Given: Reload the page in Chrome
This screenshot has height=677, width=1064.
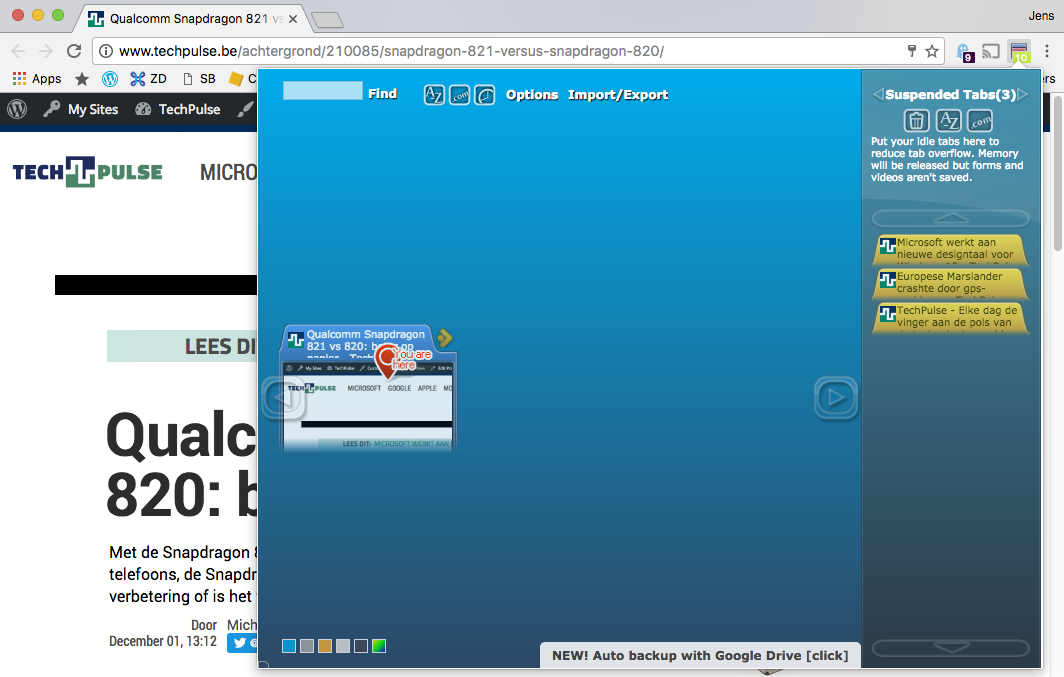Looking at the screenshot, I should click(x=74, y=51).
